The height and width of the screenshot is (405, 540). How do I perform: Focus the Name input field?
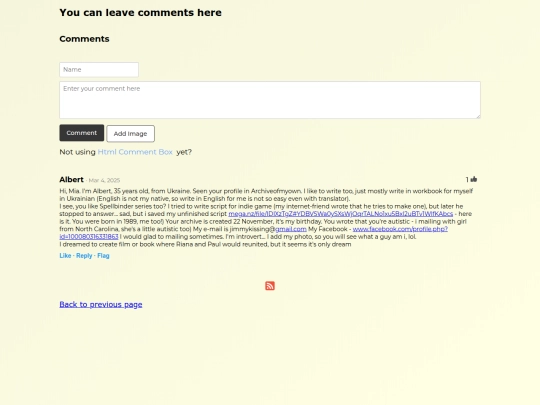99,70
